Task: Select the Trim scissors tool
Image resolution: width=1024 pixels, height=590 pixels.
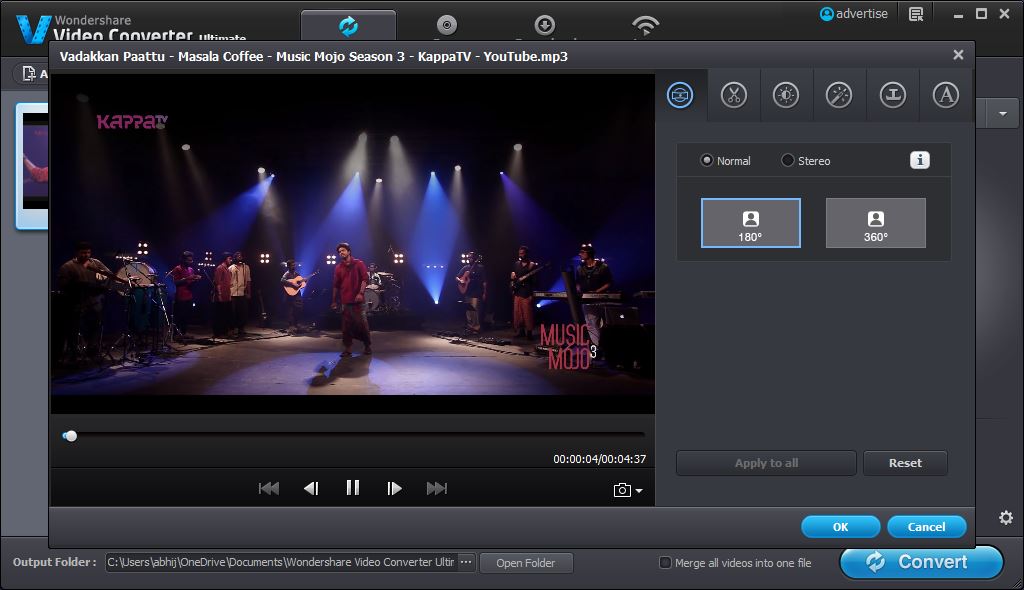Action: [x=733, y=95]
